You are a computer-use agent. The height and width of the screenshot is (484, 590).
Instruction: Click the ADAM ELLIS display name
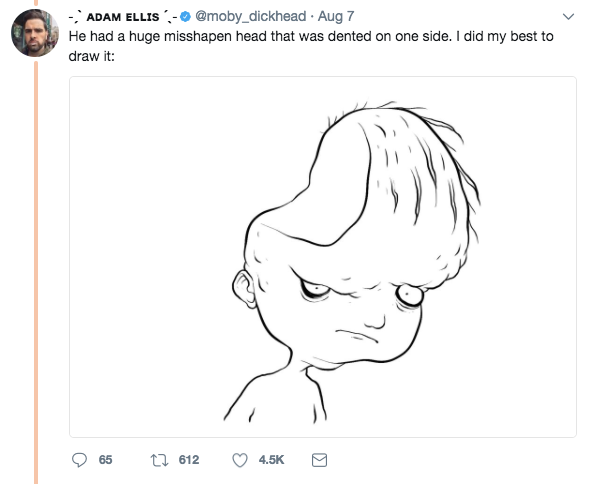[123, 17]
